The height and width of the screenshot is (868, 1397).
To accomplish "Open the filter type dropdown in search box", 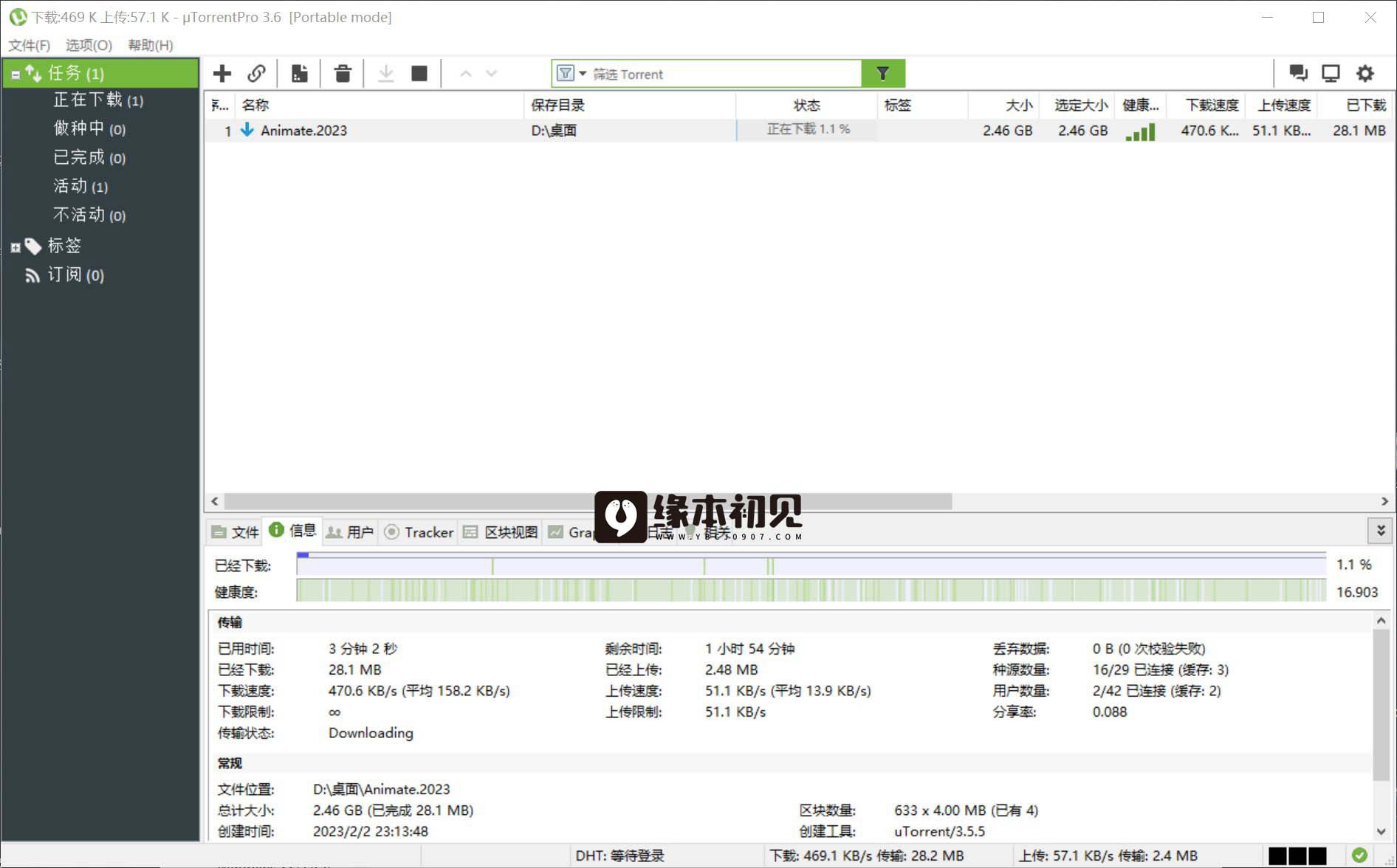I will point(572,74).
